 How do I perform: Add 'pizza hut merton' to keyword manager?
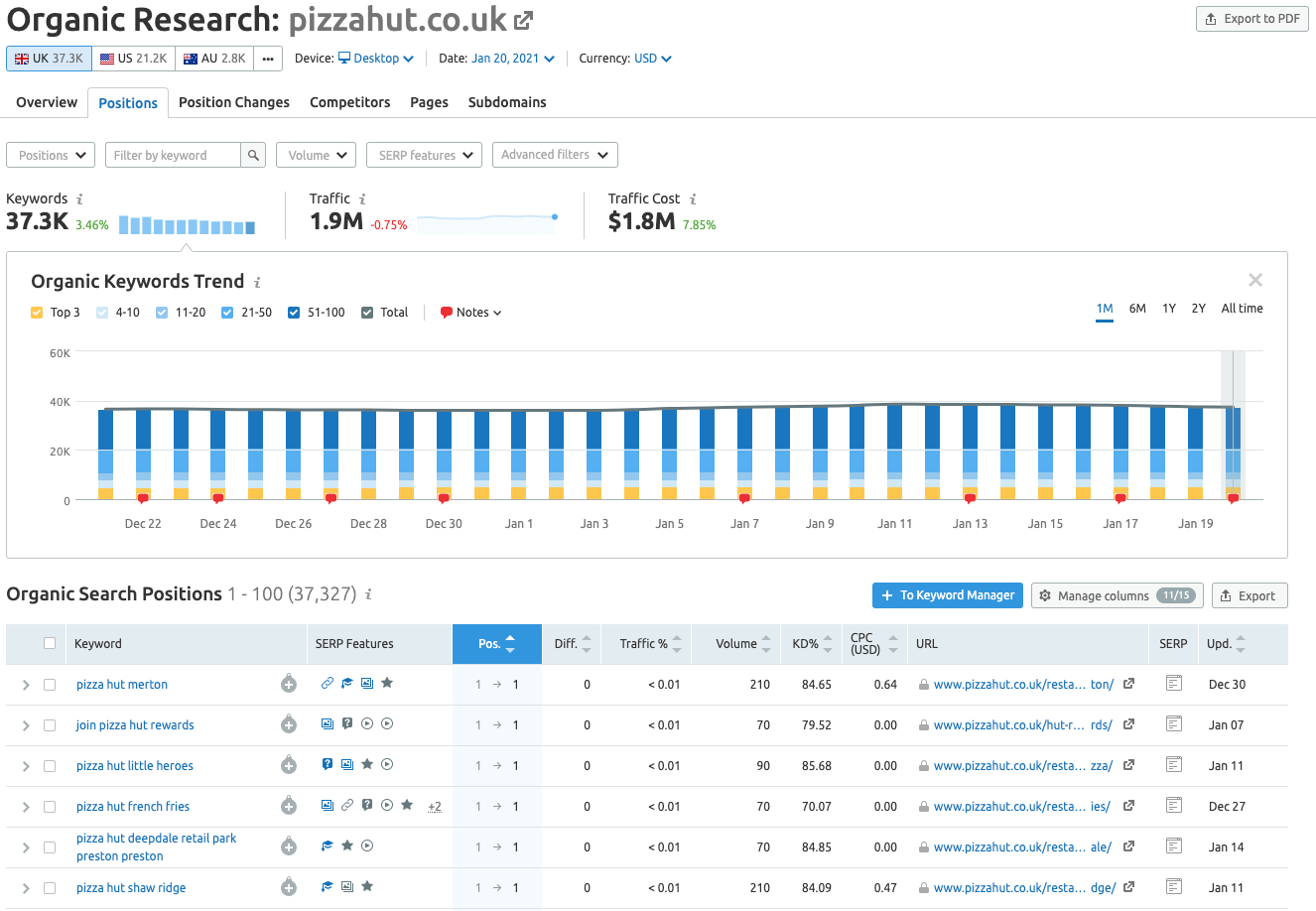[x=289, y=684]
